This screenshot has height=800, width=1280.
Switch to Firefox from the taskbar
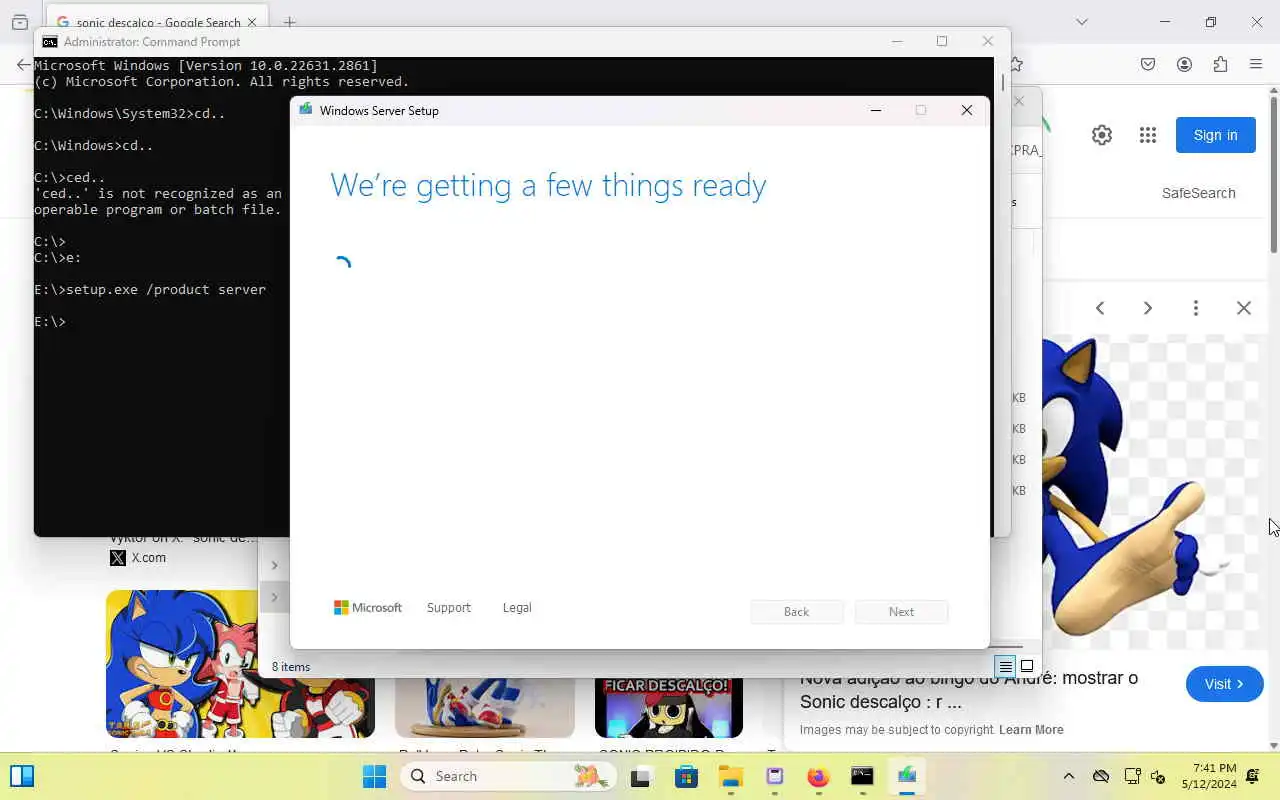point(818,776)
